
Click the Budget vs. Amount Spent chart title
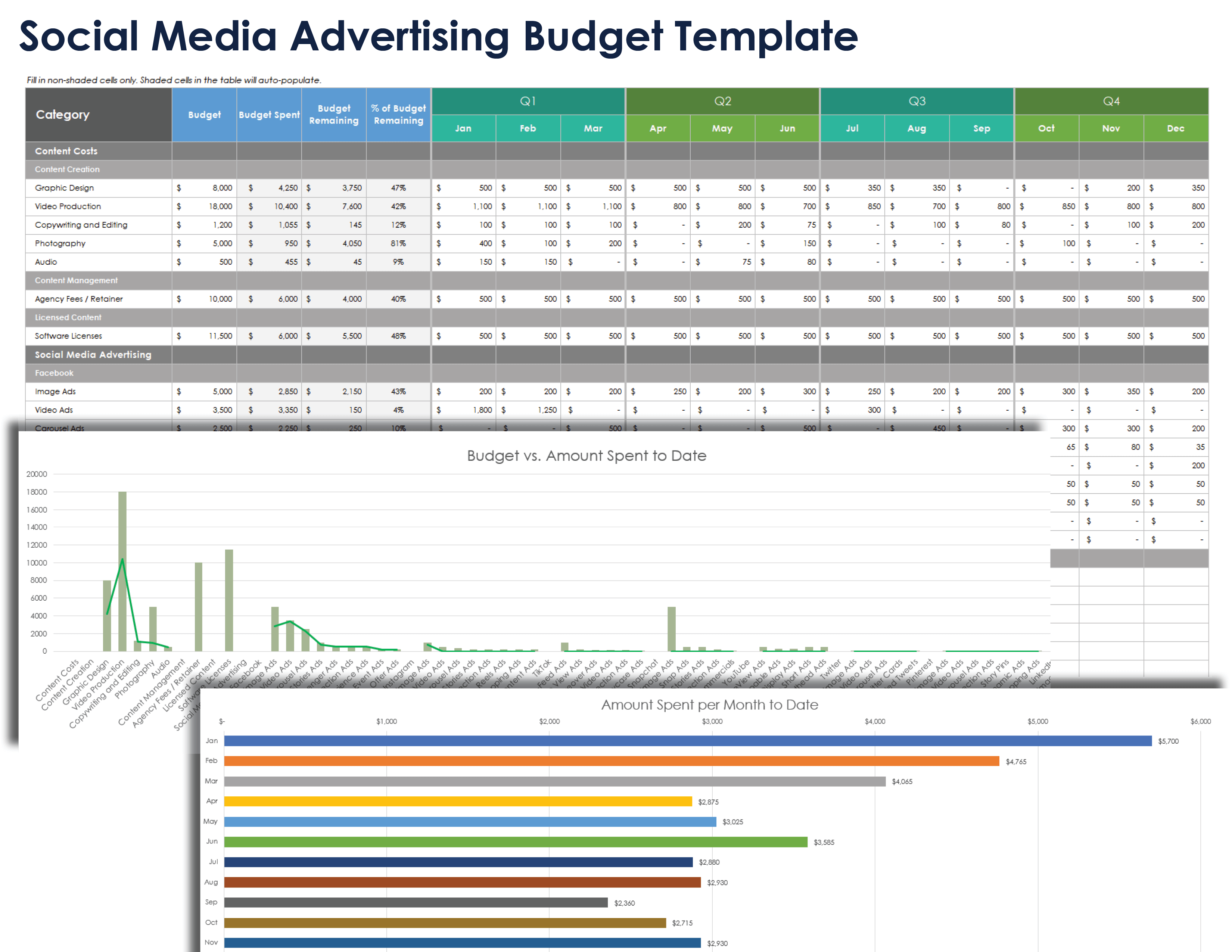coord(587,456)
